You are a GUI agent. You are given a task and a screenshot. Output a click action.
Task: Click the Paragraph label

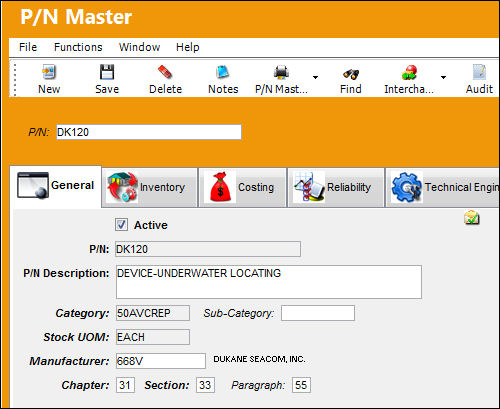pyautogui.click(x=258, y=385)
